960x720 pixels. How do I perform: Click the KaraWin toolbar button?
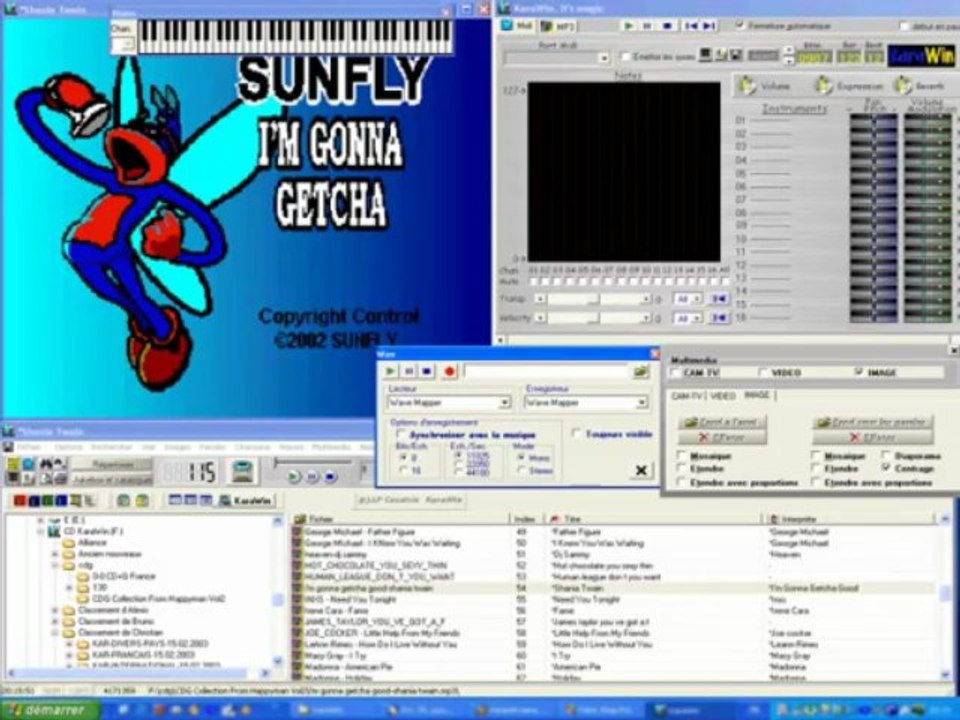pos(247,501)
